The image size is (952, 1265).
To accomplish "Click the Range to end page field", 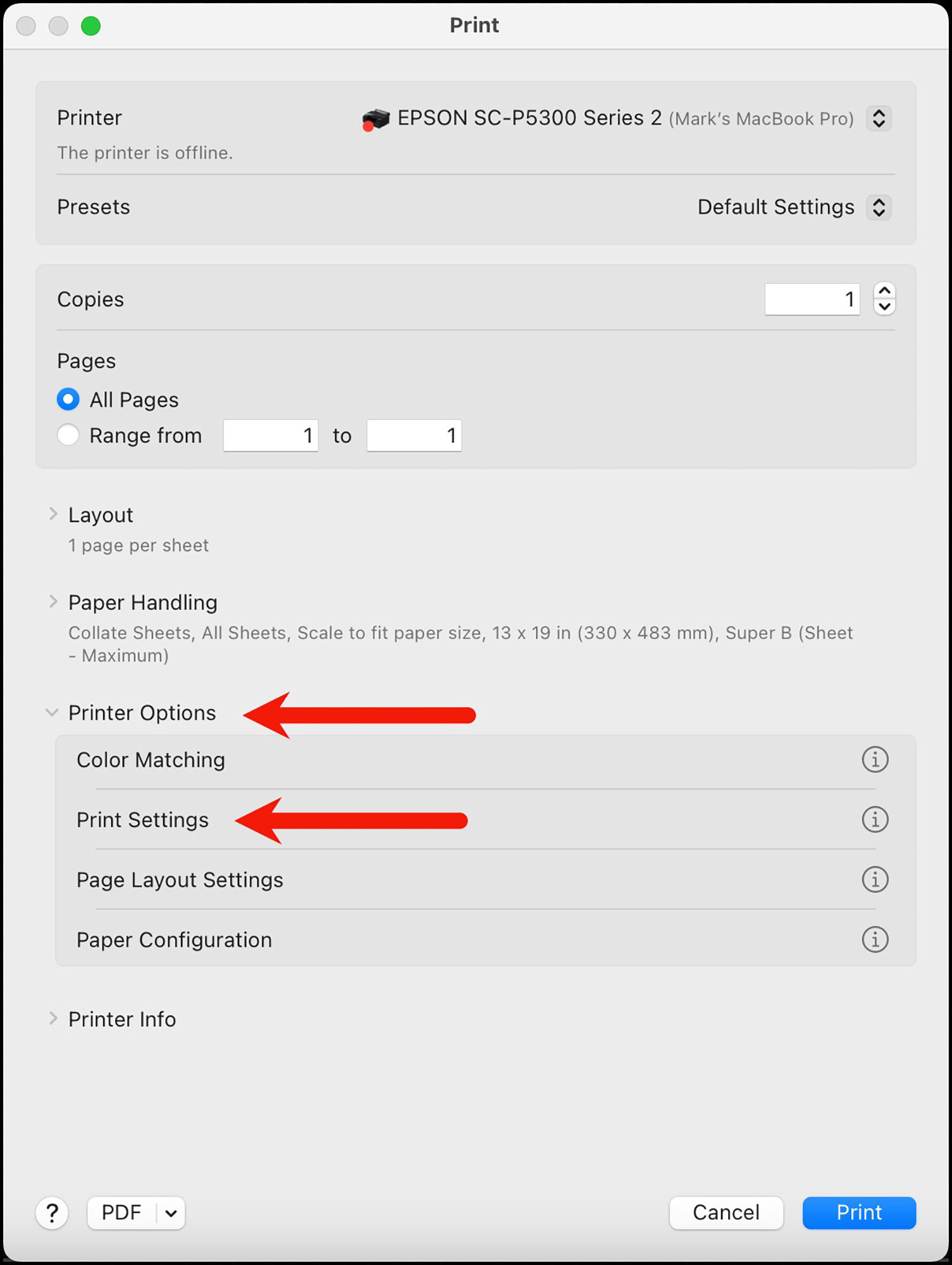I will click(414, 435).
